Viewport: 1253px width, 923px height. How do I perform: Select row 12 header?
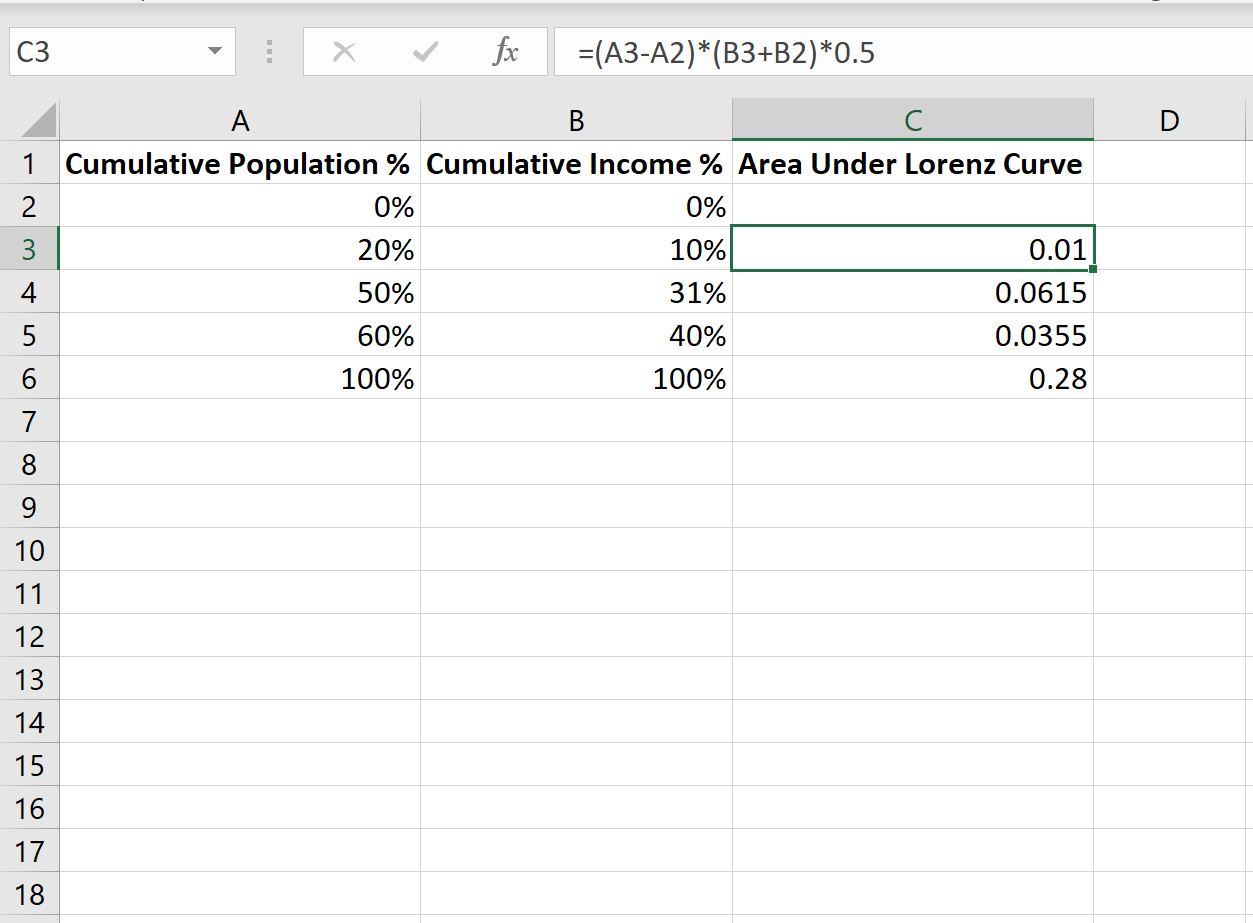click(x=29, y=636)
